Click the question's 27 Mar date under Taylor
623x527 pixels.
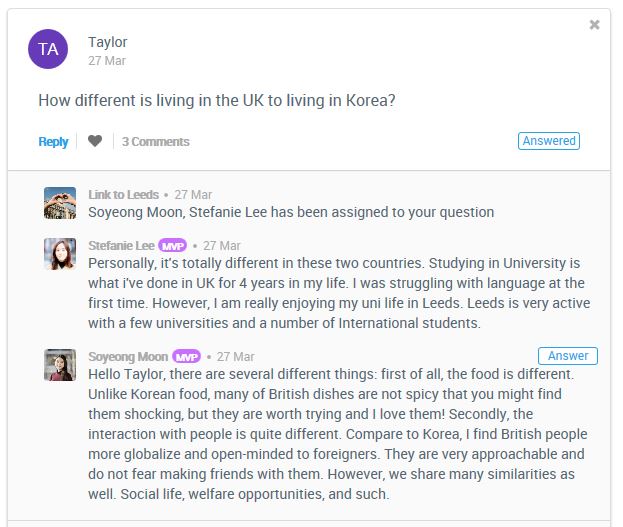pyautogui.click(x=107, y=60)
